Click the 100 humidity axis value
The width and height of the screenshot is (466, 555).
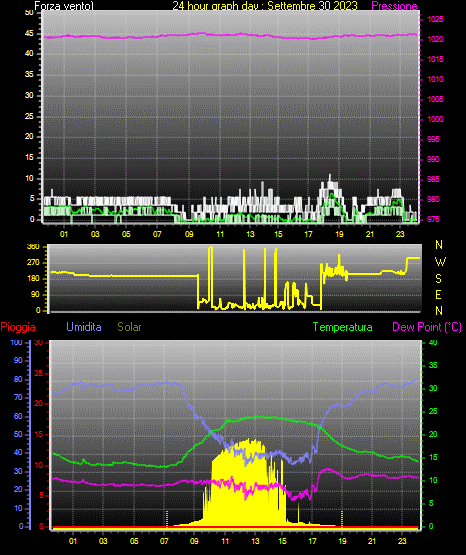(17, 343)
